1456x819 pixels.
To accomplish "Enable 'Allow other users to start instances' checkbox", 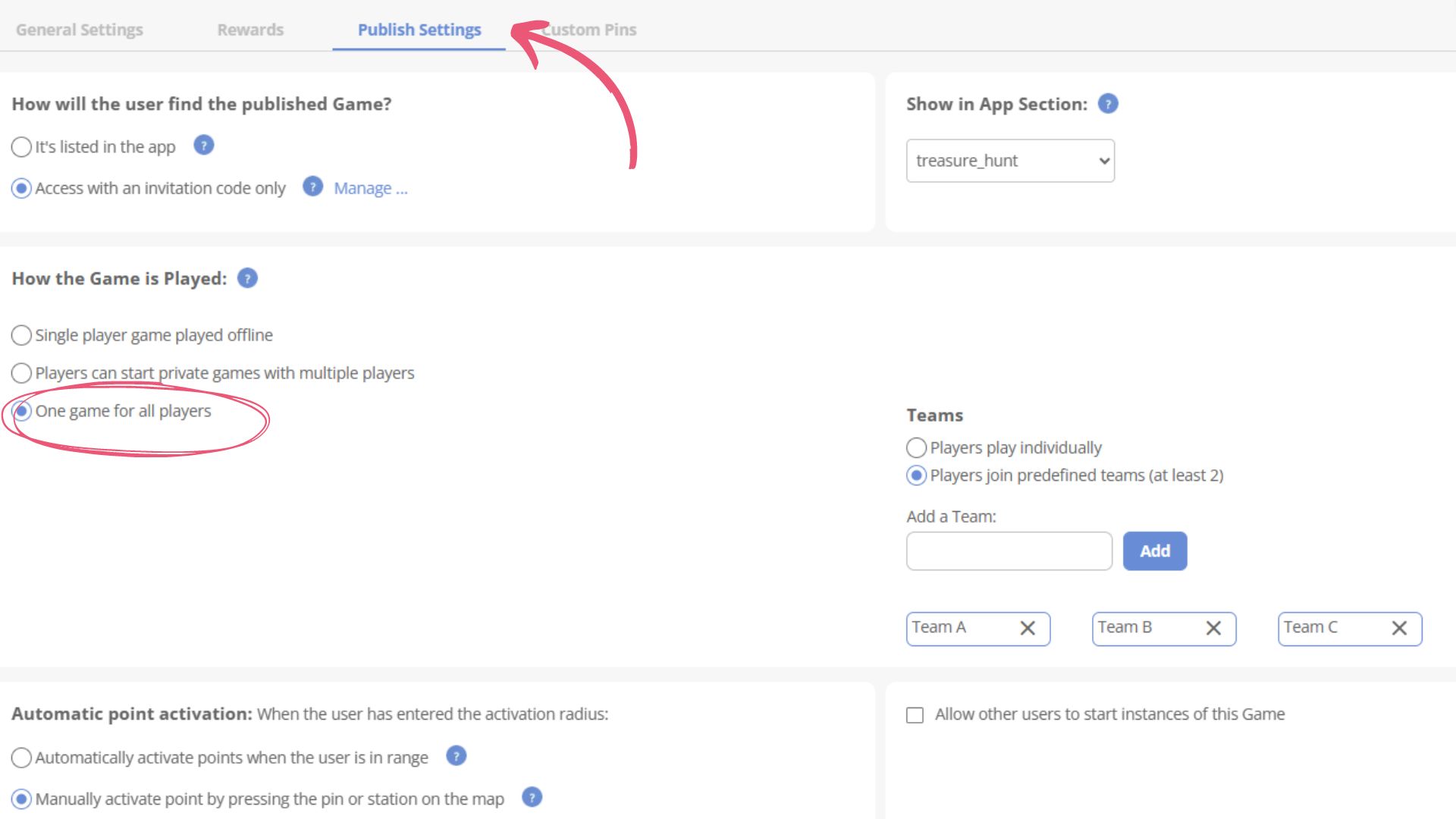I will (x=915, y=715).
